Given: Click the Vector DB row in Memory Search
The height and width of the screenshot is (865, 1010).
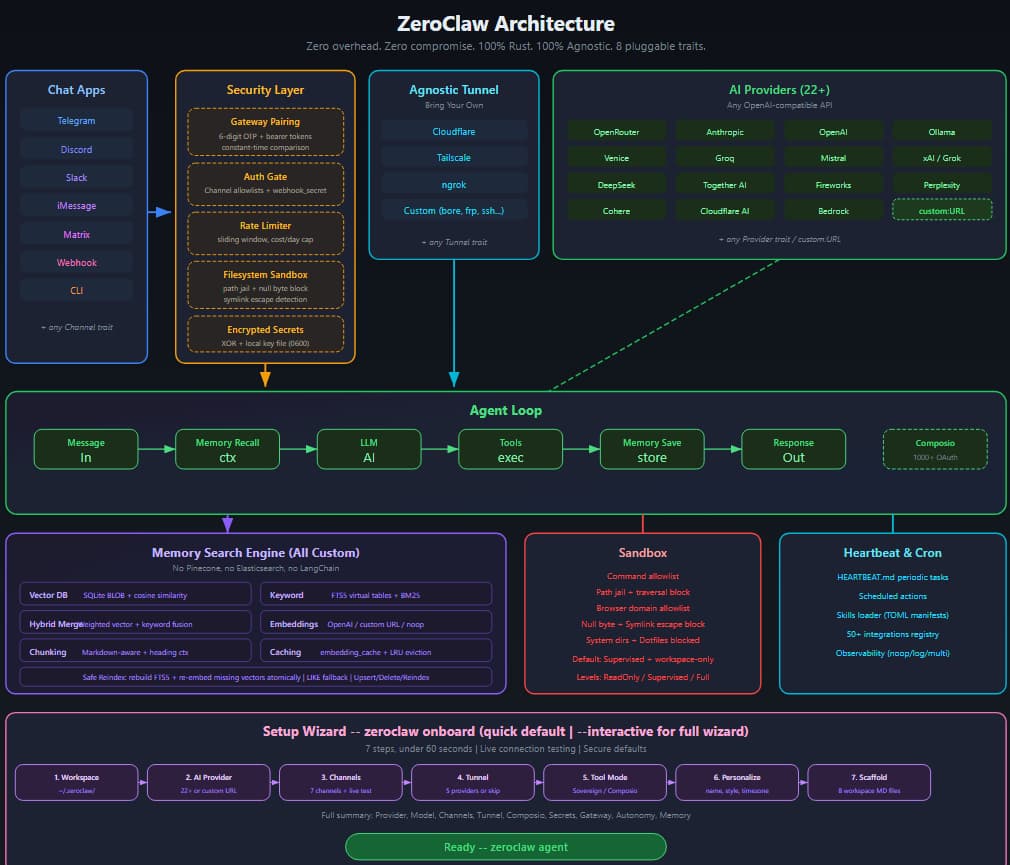Looking at the screenshot, I should click(134, 594).
